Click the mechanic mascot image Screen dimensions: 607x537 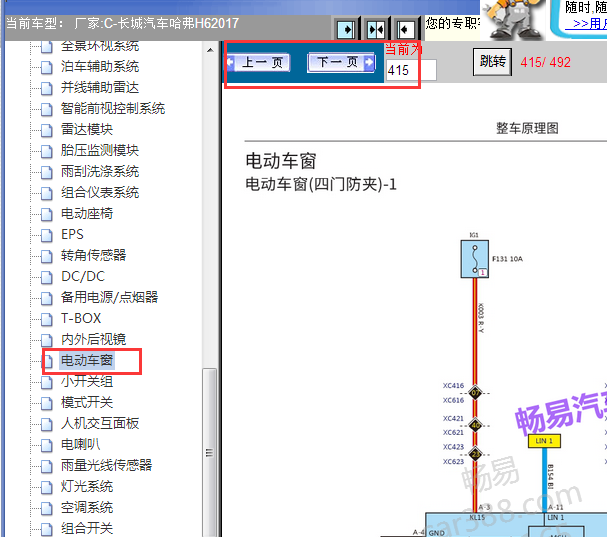(x=513, y=19)
